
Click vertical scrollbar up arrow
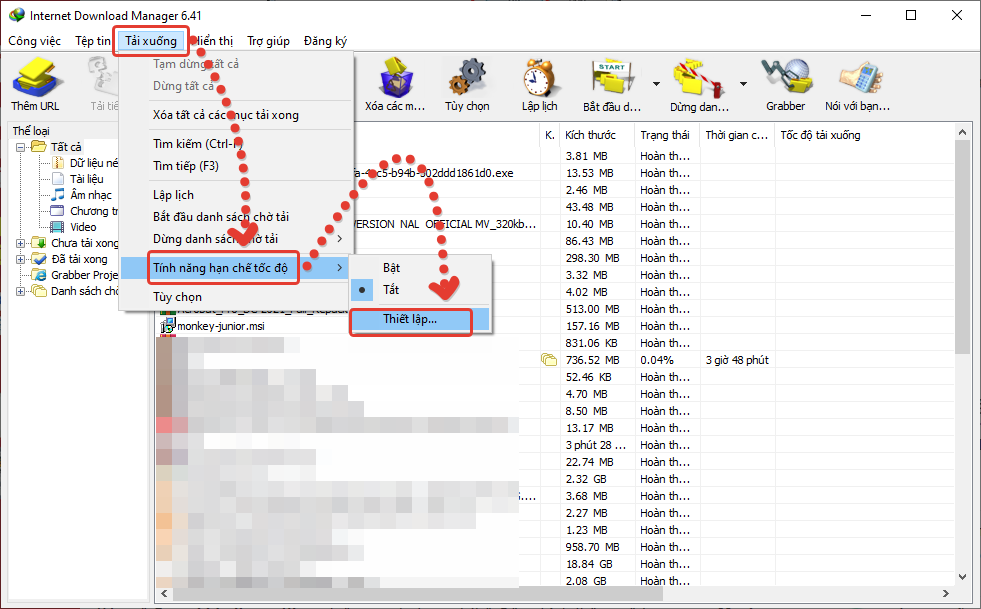pos(962,132)
